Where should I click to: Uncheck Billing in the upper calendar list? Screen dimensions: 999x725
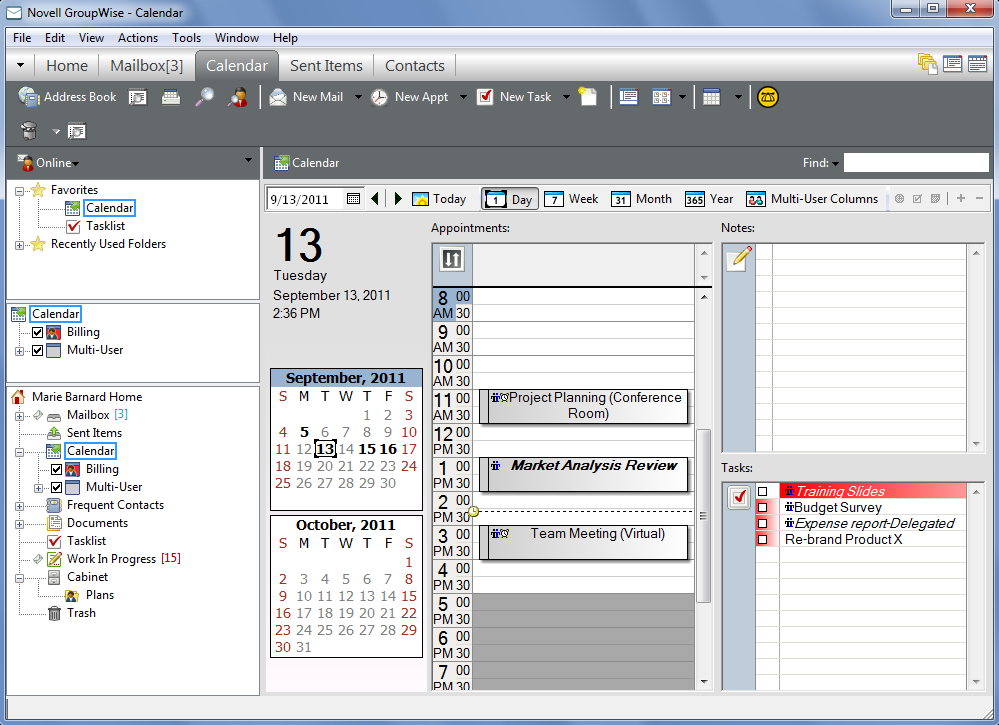(x=38, y=333)
